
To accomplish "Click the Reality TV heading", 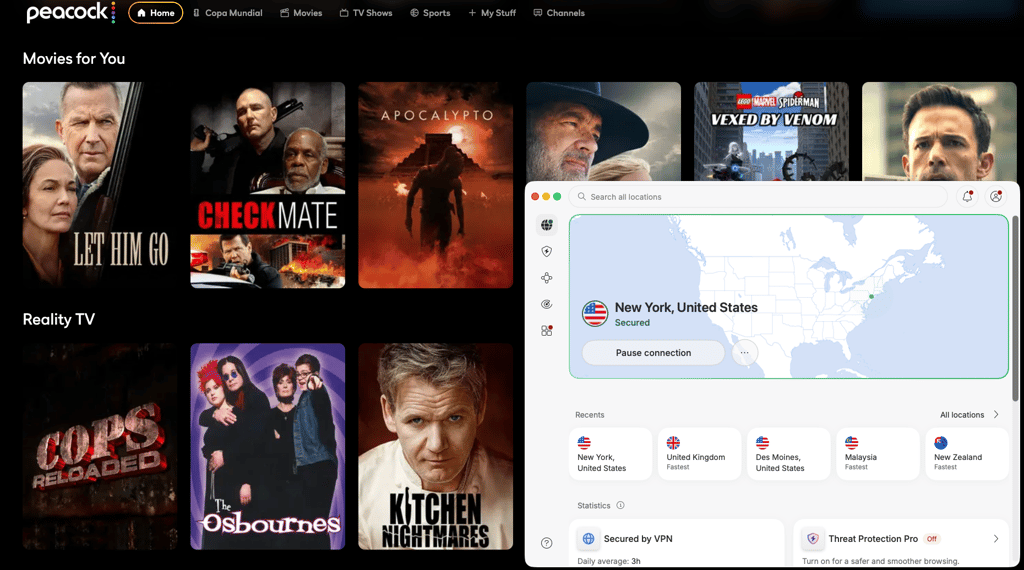I will pyautogui.click(x=59, y=319).
